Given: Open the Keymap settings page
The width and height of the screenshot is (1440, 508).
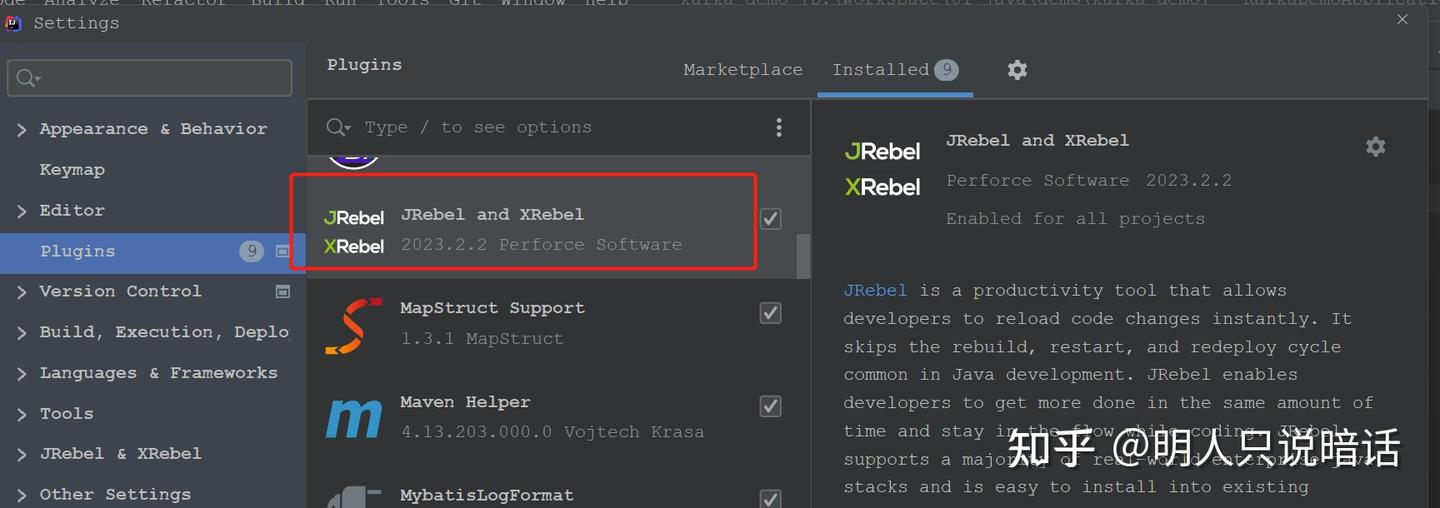Looking at the screenshot, I should click(x=72, y=170).
